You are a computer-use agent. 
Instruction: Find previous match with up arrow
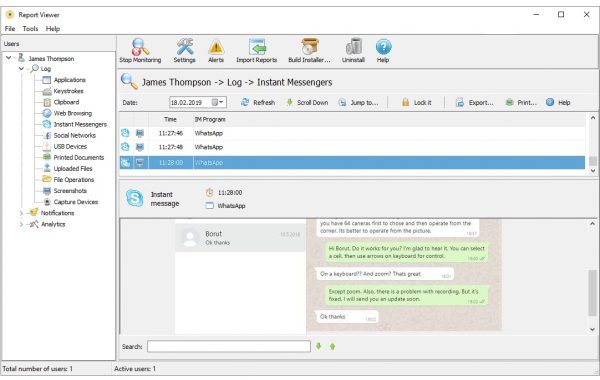pyautogui.click(x=332, y=347)
